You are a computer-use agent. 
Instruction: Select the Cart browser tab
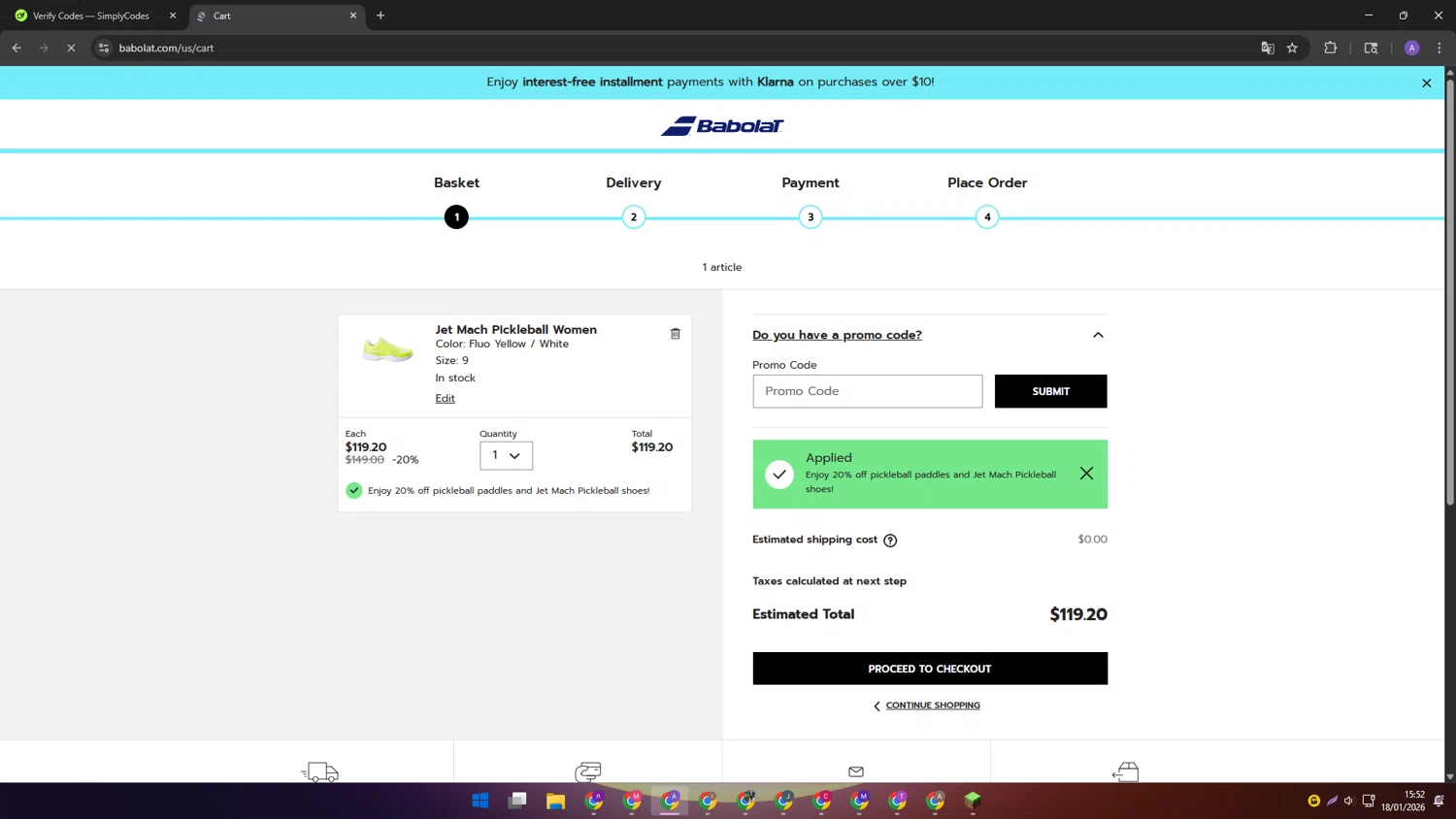pyautogui.click(x=276, y=16)
